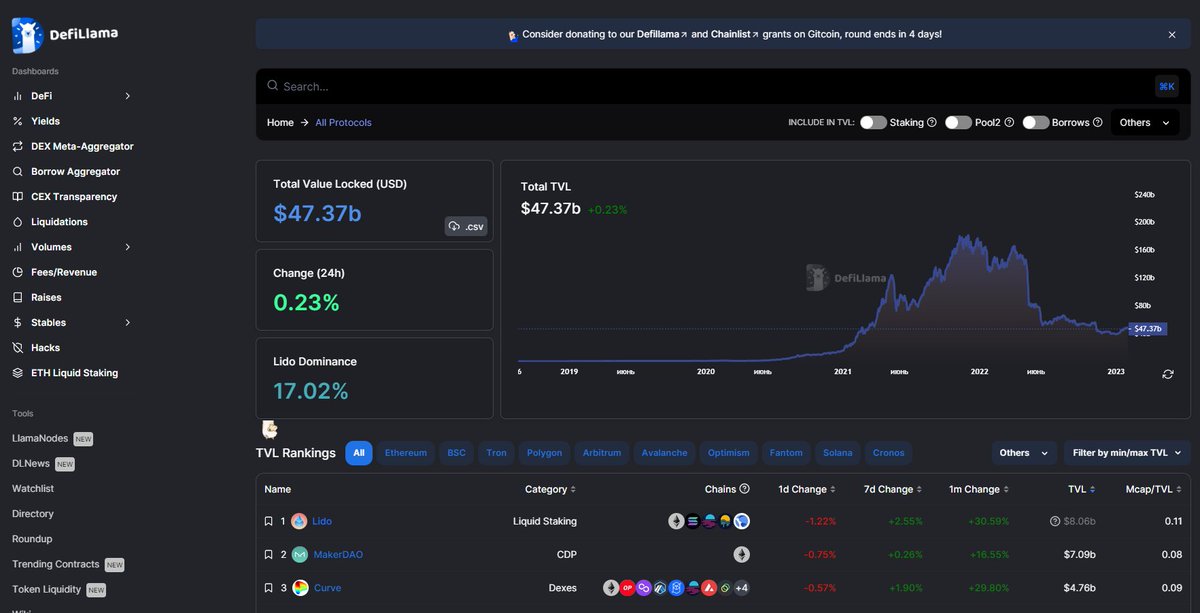
Task: Click the ⌘K shortcut badge
Action: [1167, 86]
